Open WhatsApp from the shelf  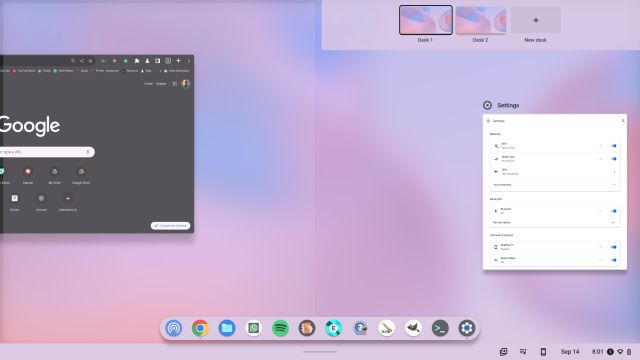(x=253, y=328)
